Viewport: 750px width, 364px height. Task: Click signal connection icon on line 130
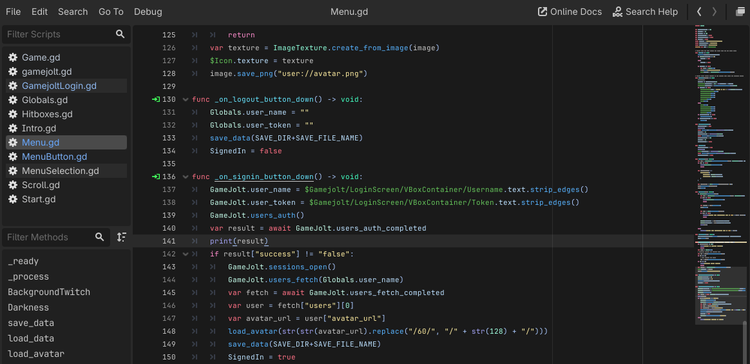point(156,99)
